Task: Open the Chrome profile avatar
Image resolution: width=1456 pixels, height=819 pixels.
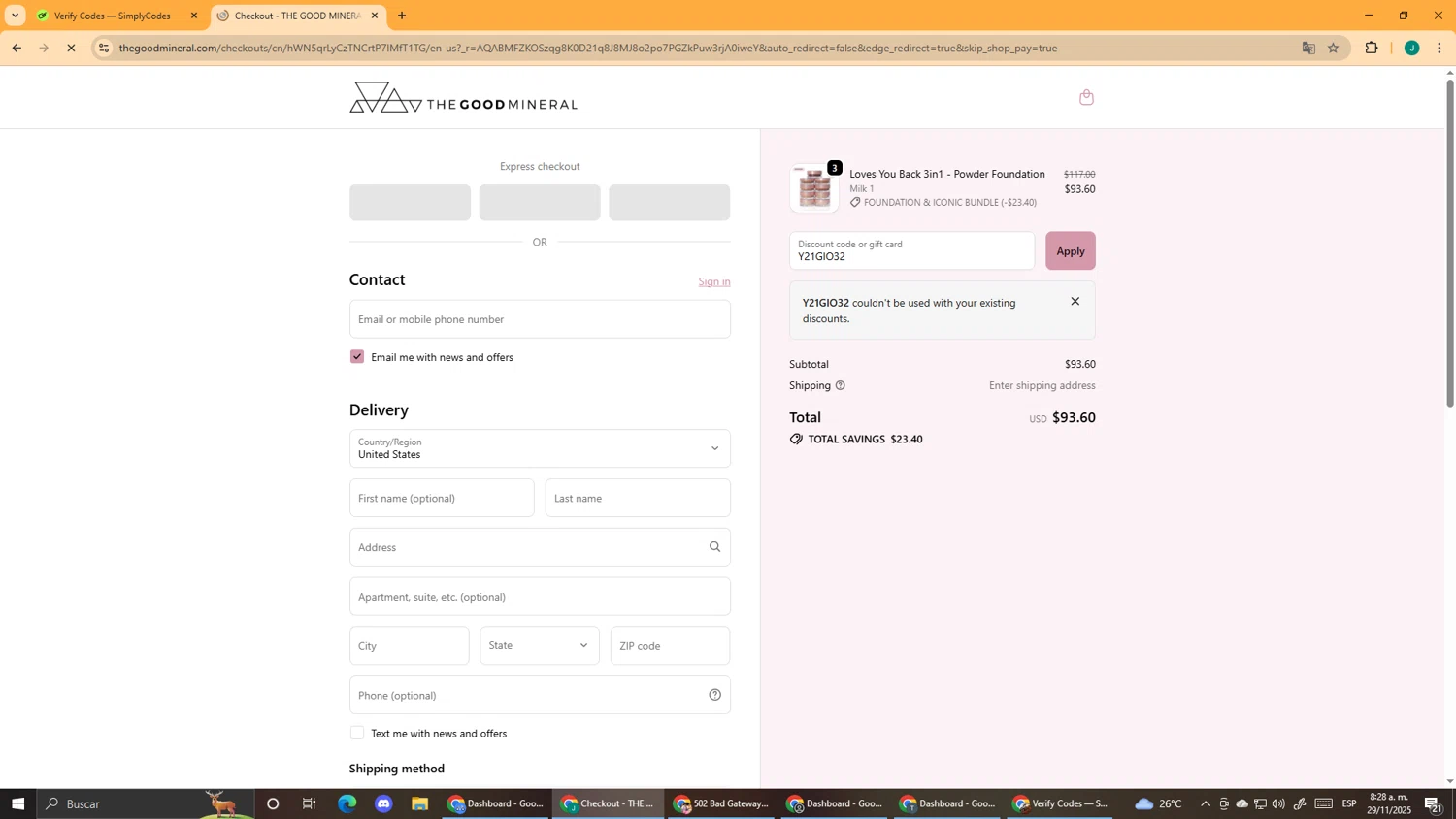Action: coord(1411,48)
